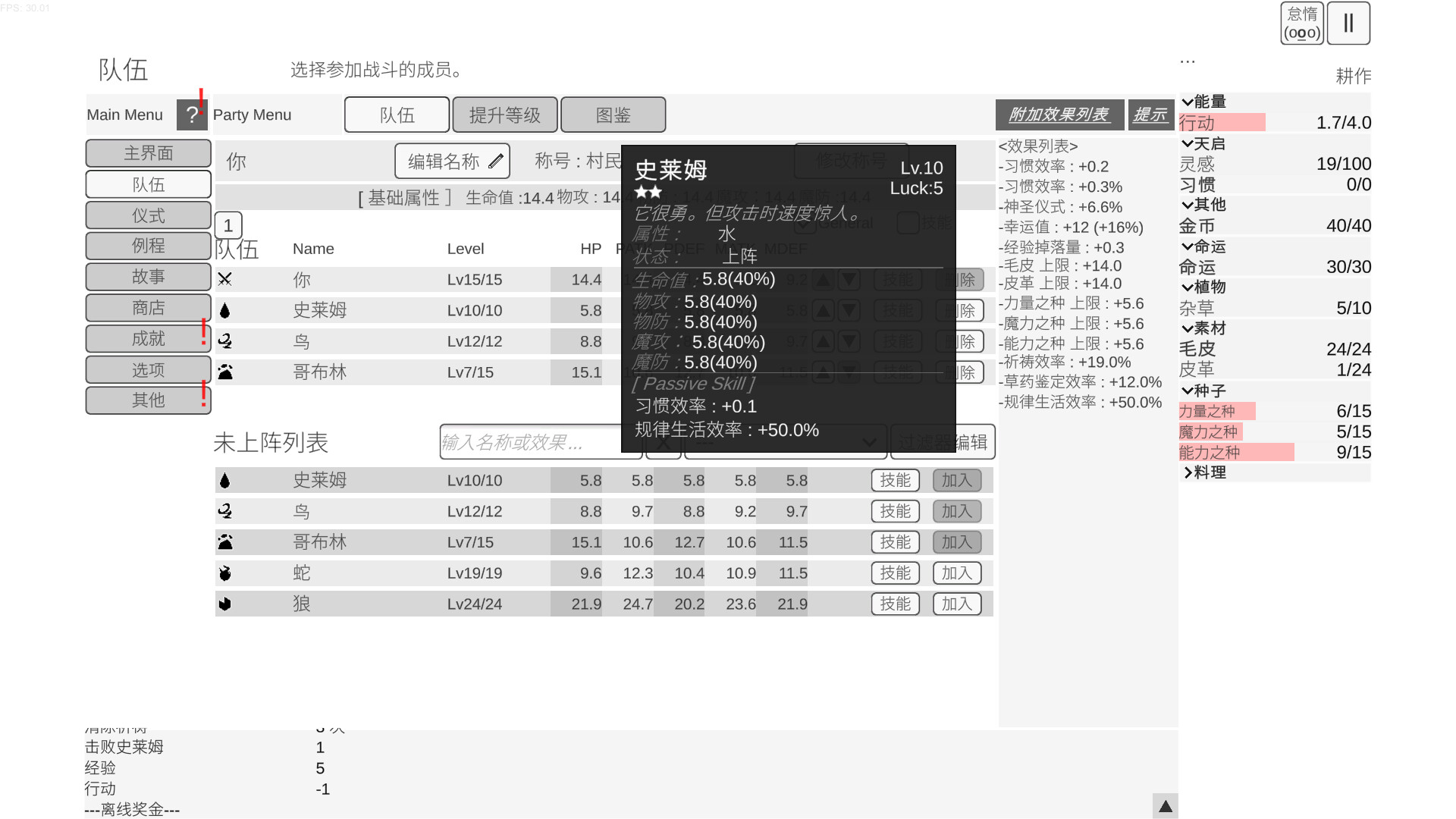This screenshot has height=819, width=1456.
Task: Enable the 技能 filter checkbox
Action: [908, 223]
